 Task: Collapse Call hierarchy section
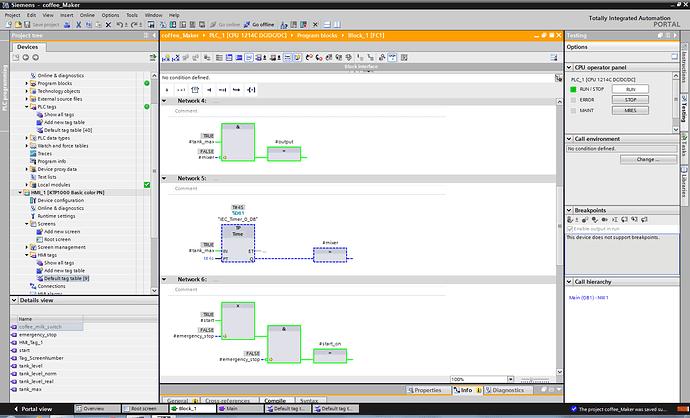tap(569, 282)
